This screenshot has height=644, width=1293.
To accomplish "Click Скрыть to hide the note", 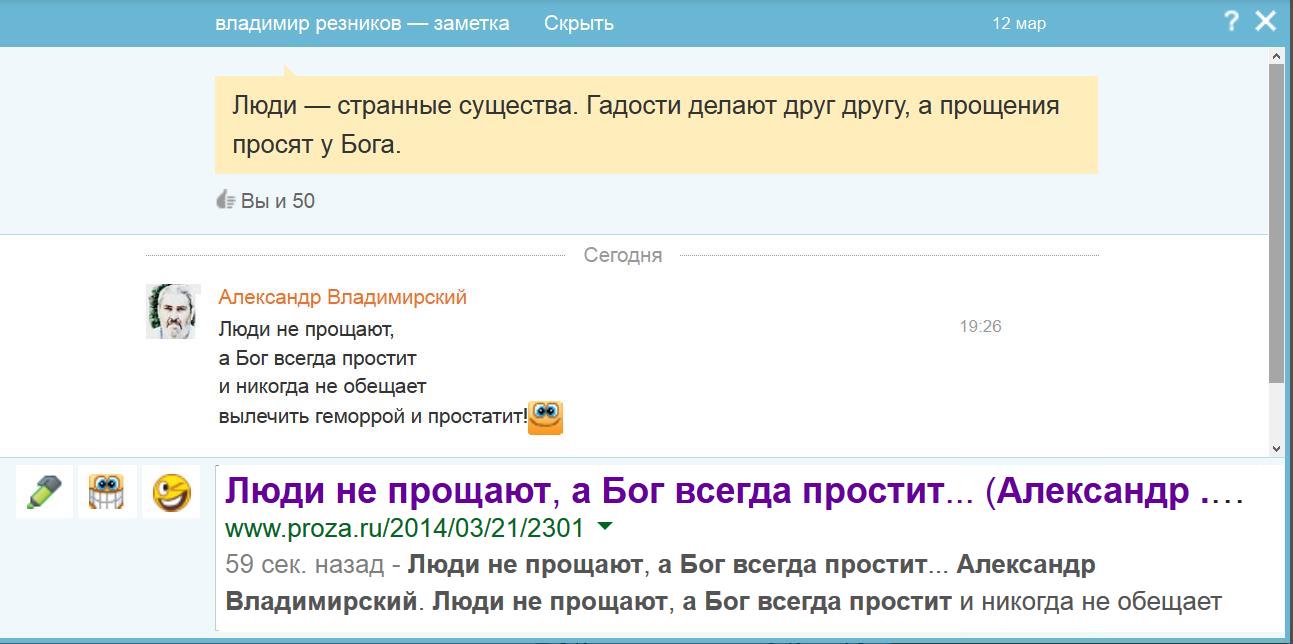I will coord(578,23).
